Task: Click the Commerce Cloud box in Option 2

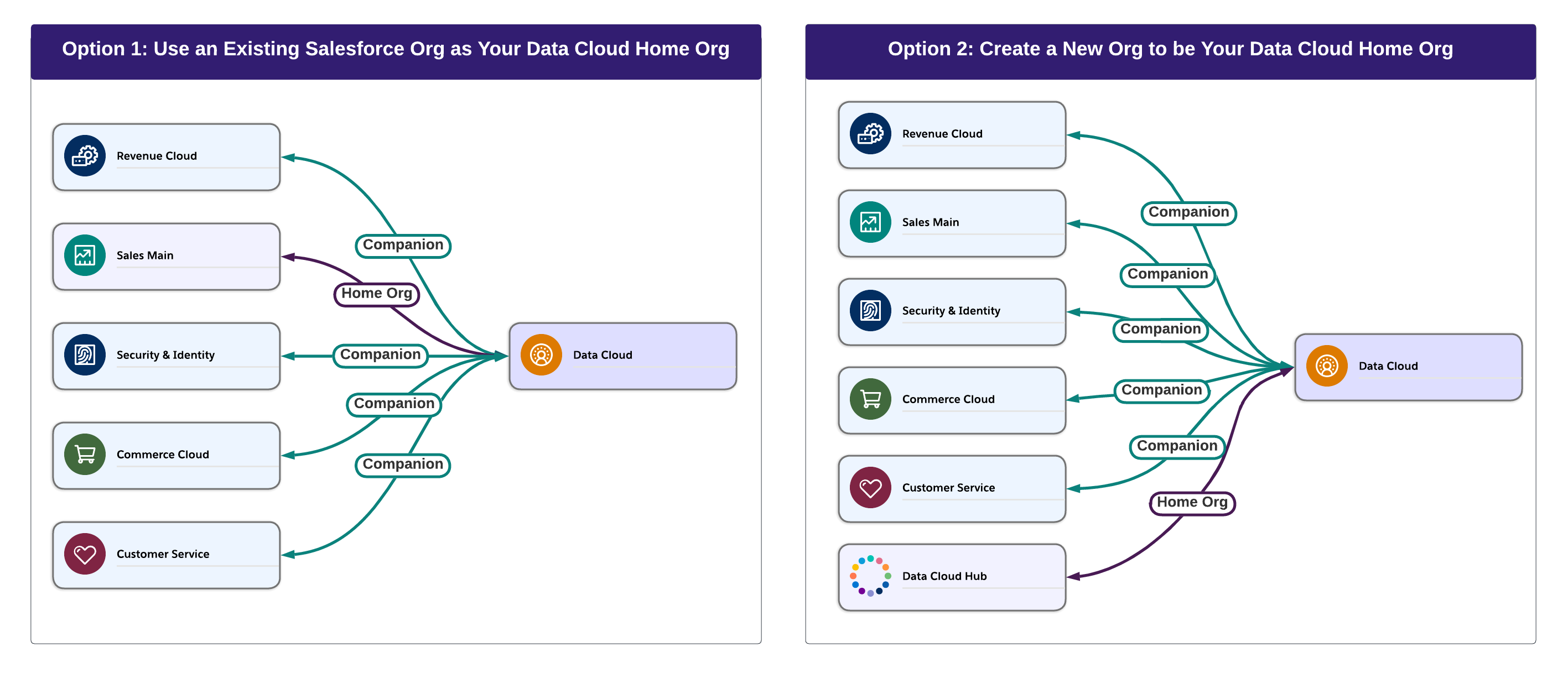Action: [952, 400]
